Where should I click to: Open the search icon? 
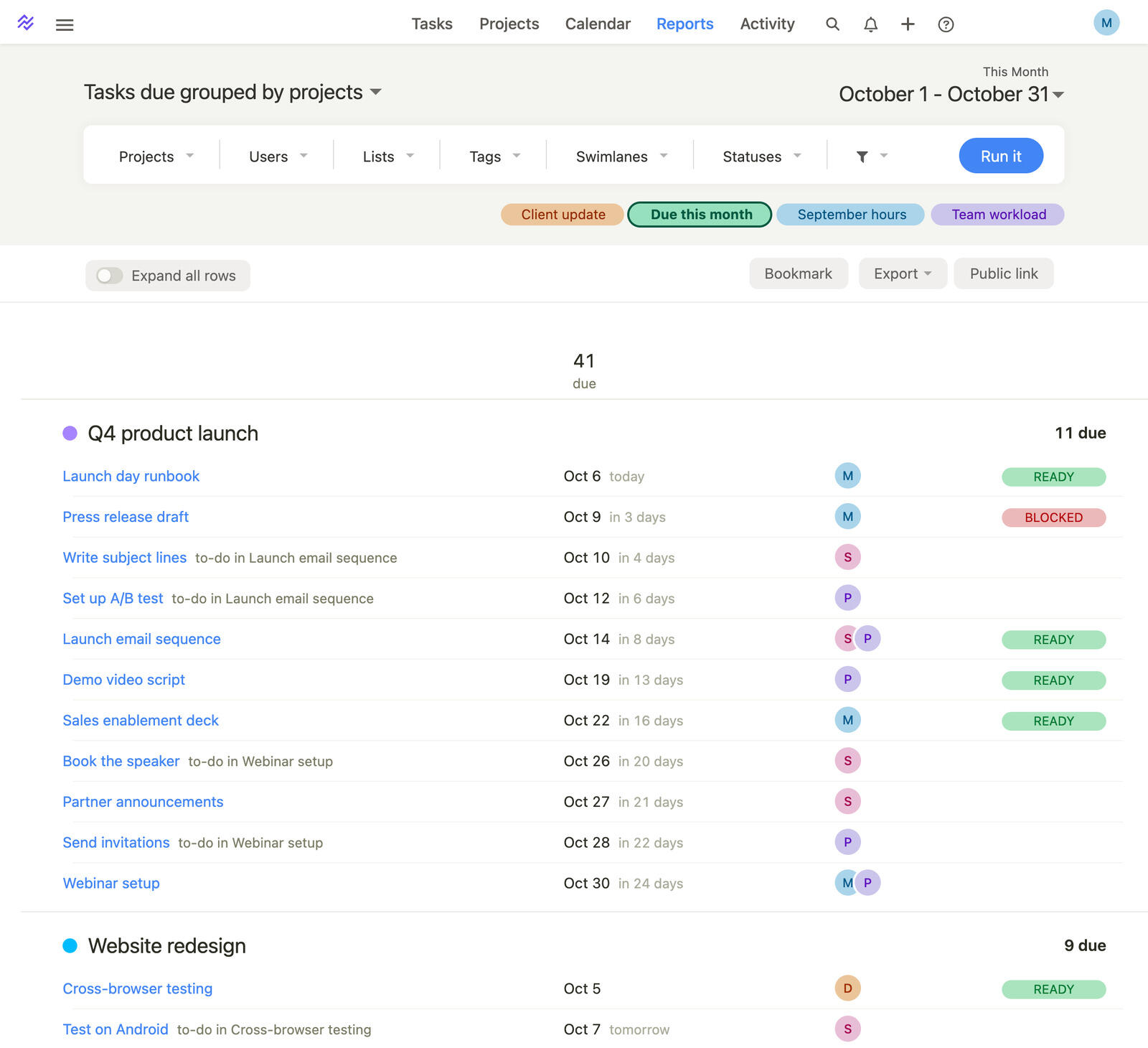[x=832, y=24]
